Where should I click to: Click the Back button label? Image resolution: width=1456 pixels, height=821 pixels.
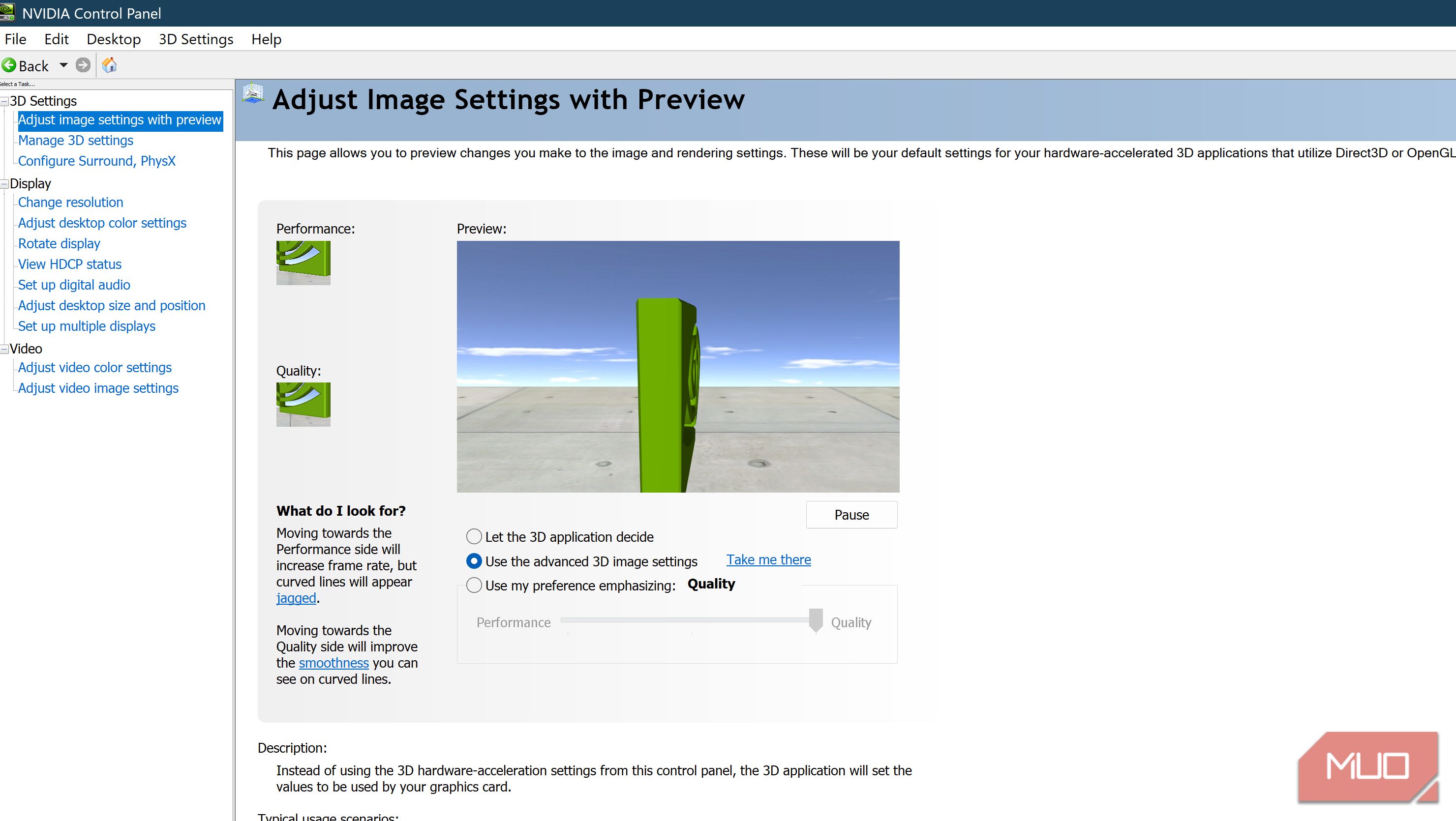tap(34, 66)
